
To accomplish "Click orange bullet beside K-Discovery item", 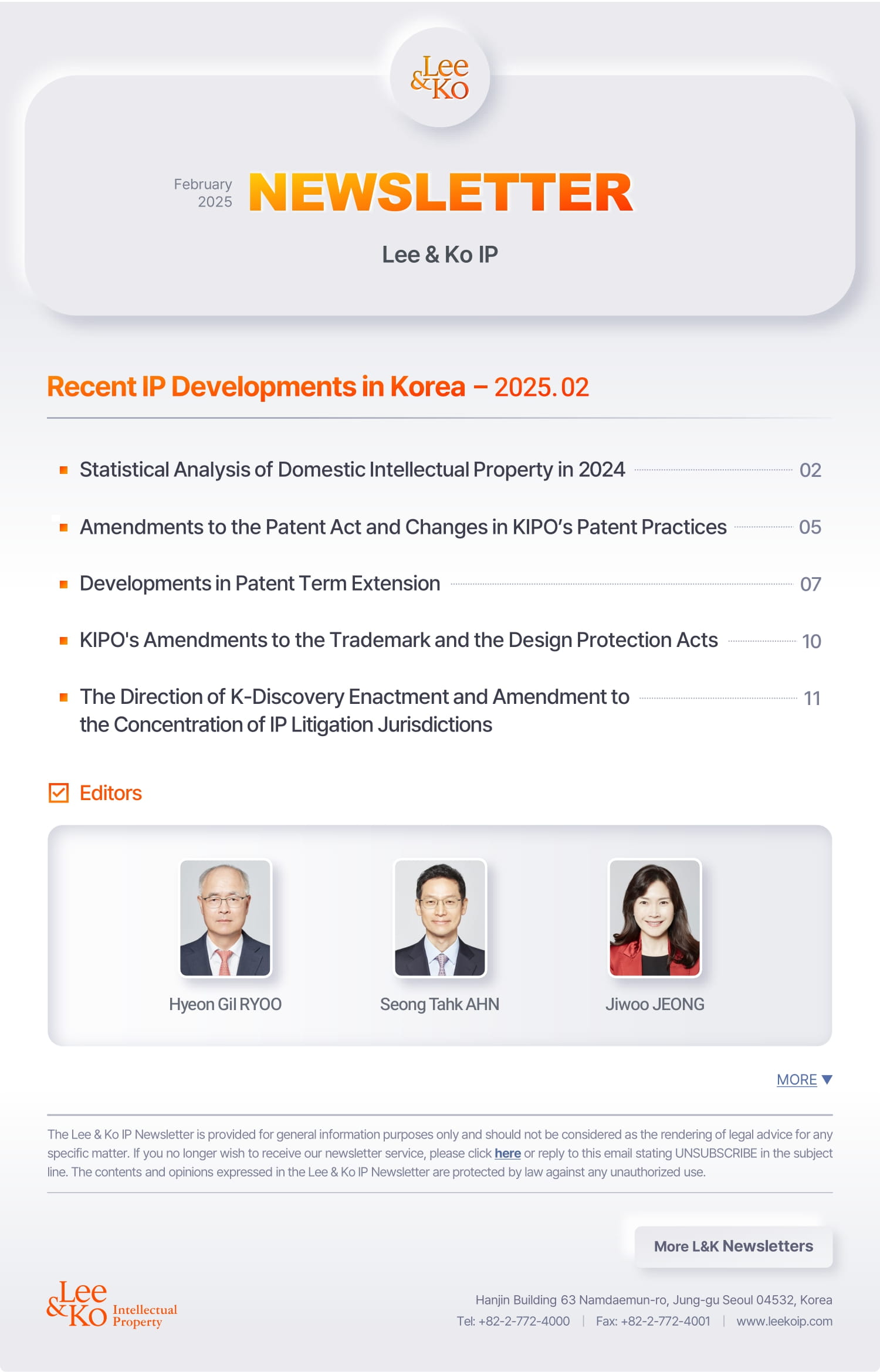I will click(63, 697).
